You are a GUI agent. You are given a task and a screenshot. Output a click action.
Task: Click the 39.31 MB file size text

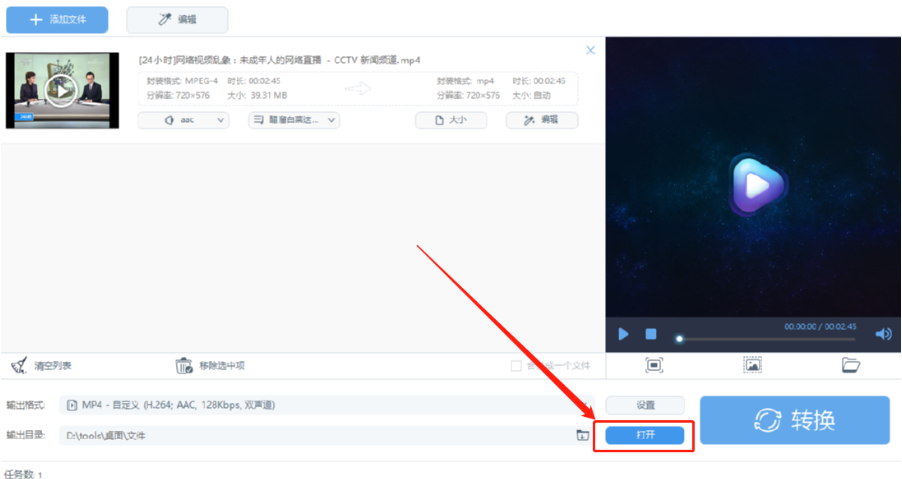(269, 95)
